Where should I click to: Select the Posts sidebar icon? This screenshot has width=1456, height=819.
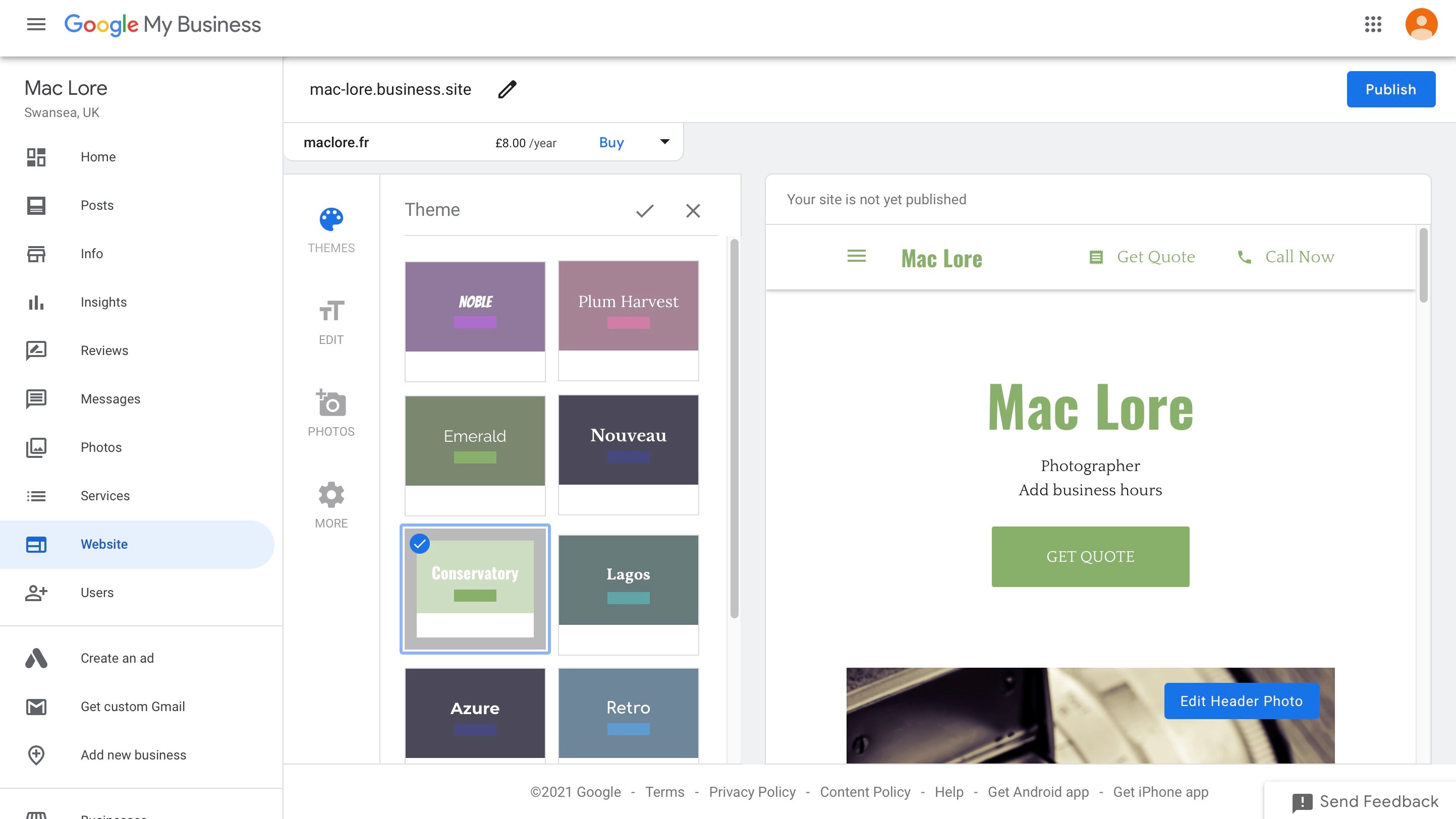pos(36,205)
